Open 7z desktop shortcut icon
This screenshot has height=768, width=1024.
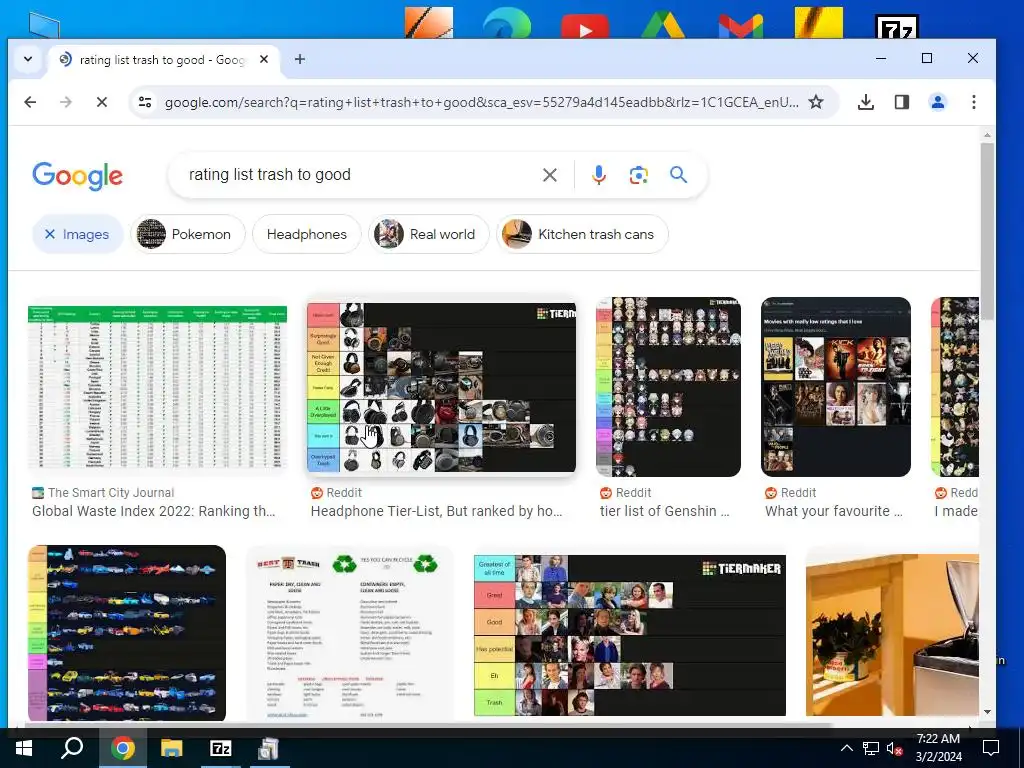pos(897,26)
